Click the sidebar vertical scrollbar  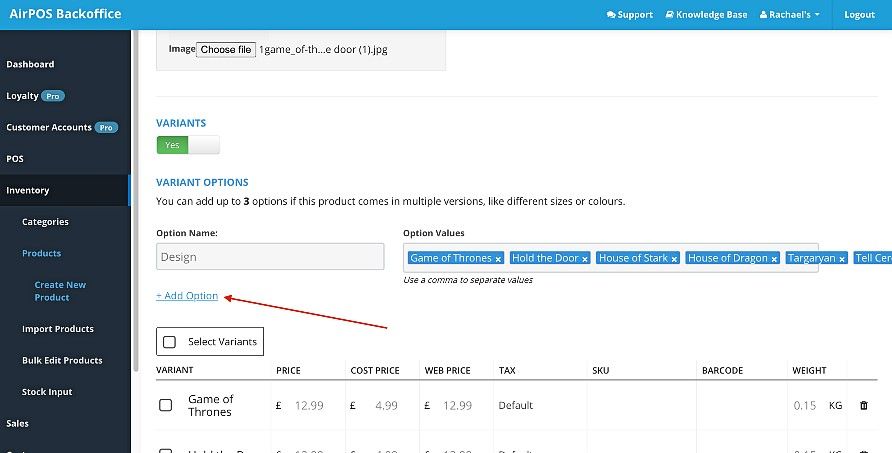[x=135, y=200]
